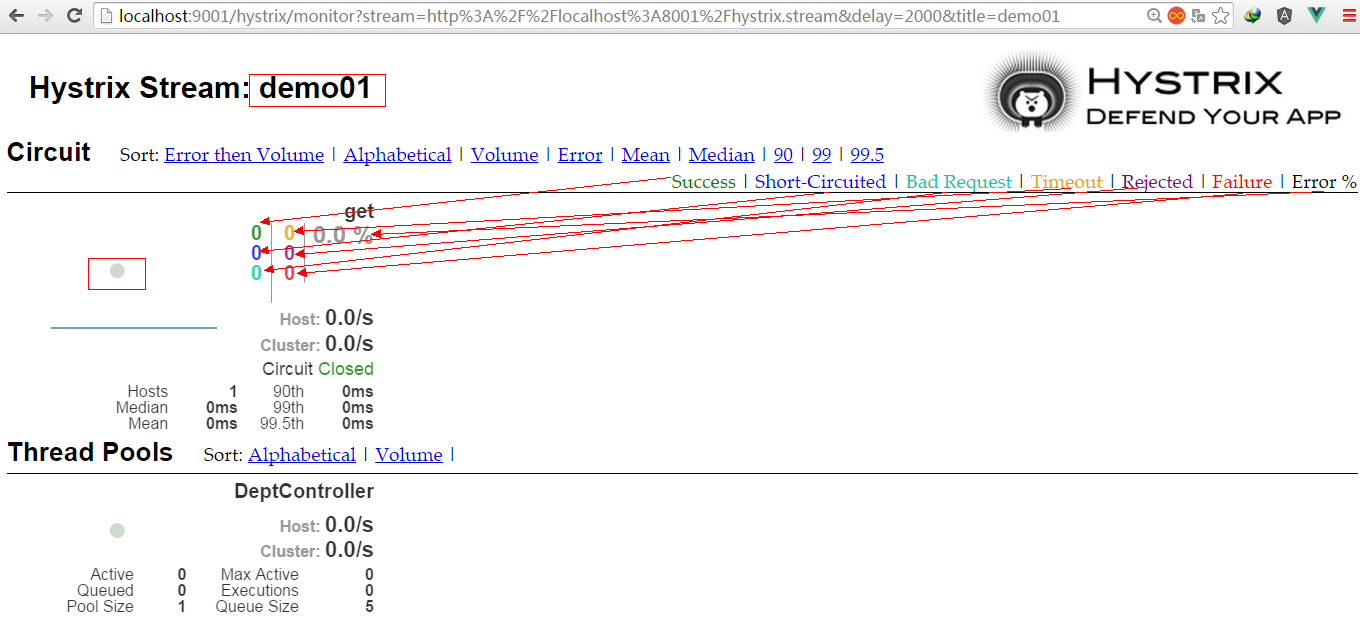
Task: Click the blue short-circuited counter 0
Action: [257, 253]
